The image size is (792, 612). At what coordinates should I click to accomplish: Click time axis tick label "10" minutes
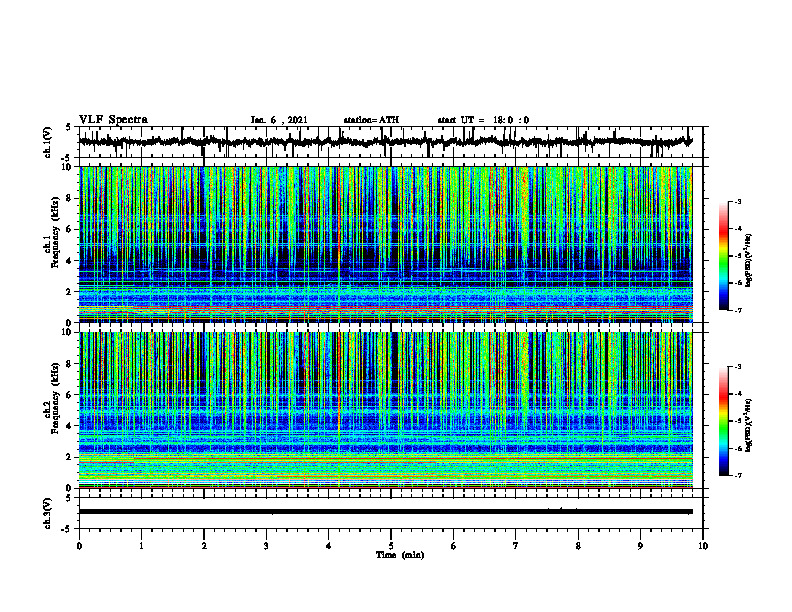(x=703, y=546)
